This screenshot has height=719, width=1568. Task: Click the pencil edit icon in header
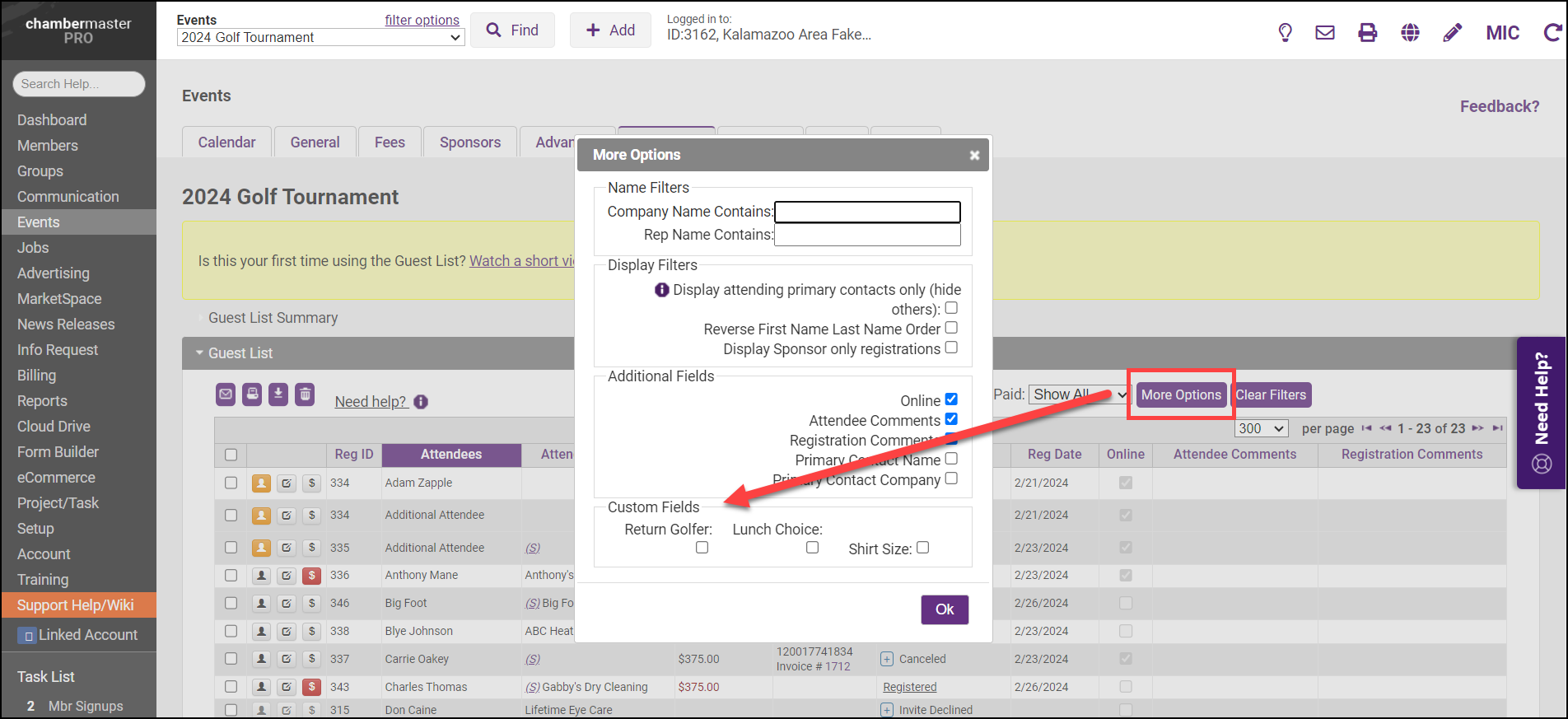[x=1453, y=32]
